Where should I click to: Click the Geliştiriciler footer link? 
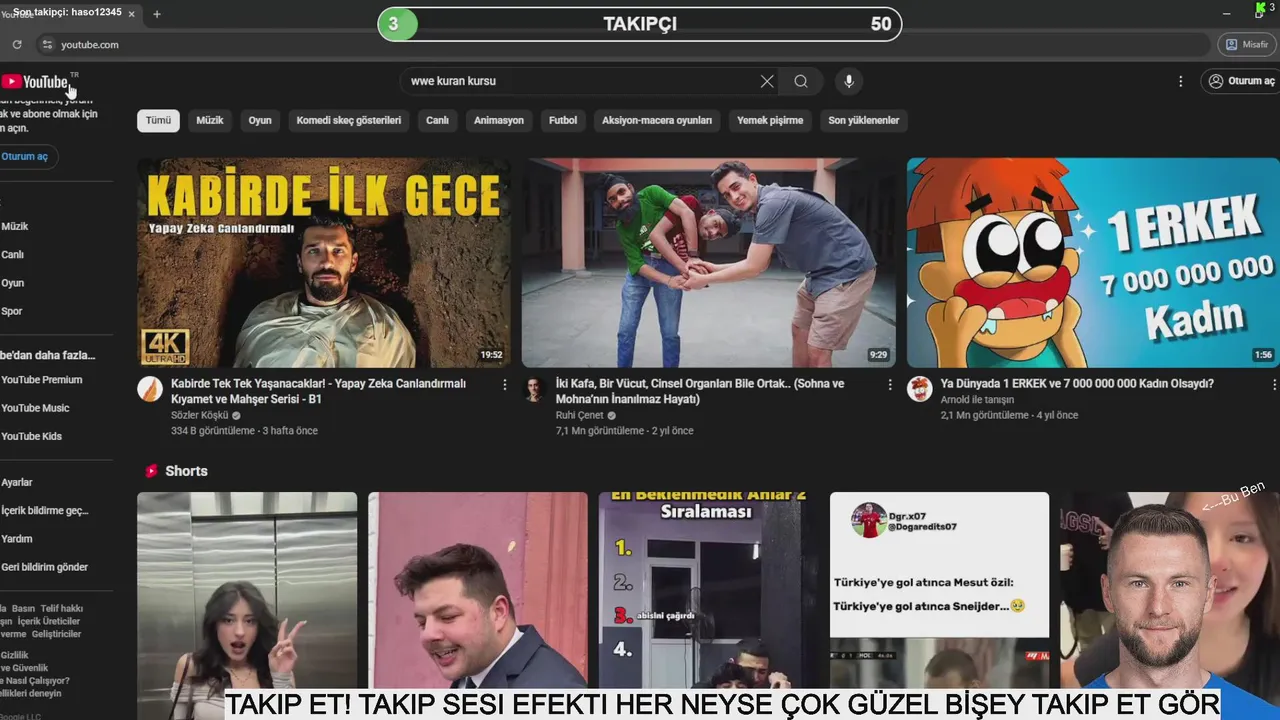56,635
